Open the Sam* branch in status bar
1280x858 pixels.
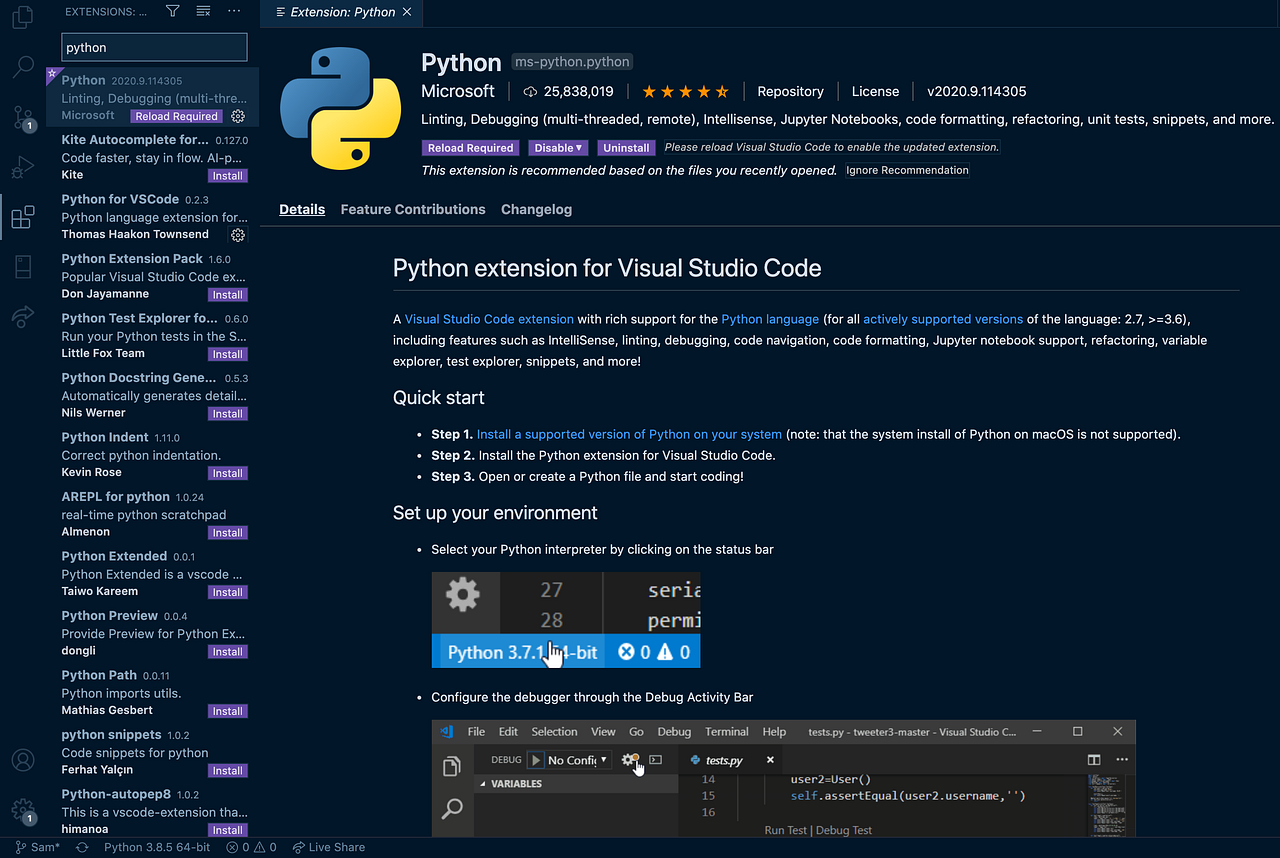click(36, 847)
